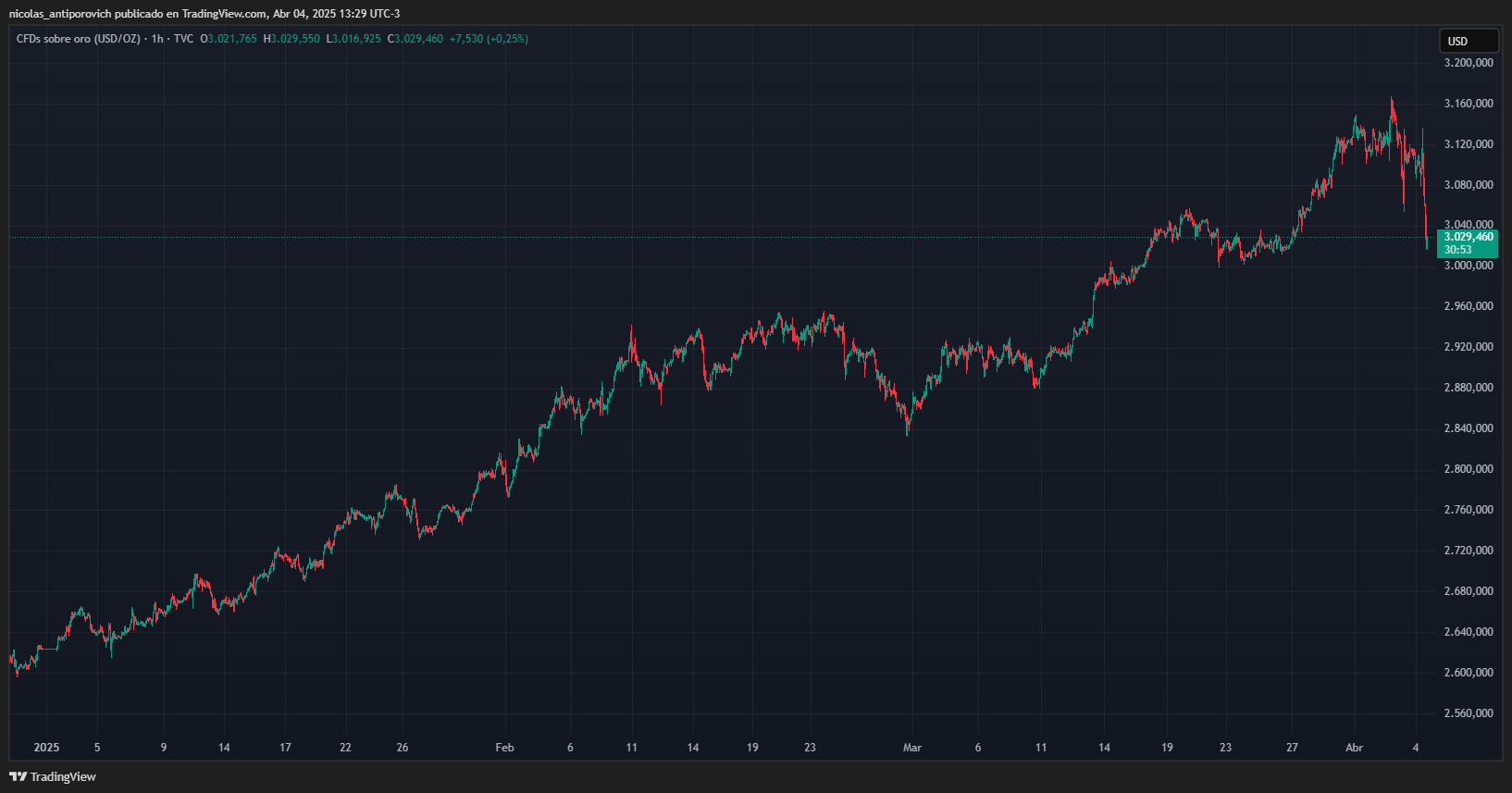Click the 2.800,000 price axis label
This screenshot has width=1512, height=793.
(x=1469, y=469)
